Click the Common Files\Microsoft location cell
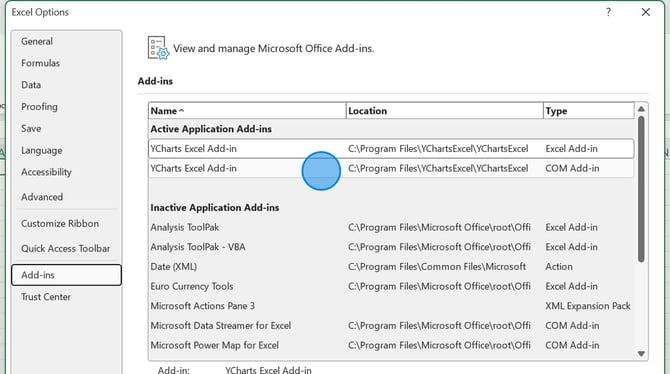Screen dimensions: 670x374 [437, 267]
